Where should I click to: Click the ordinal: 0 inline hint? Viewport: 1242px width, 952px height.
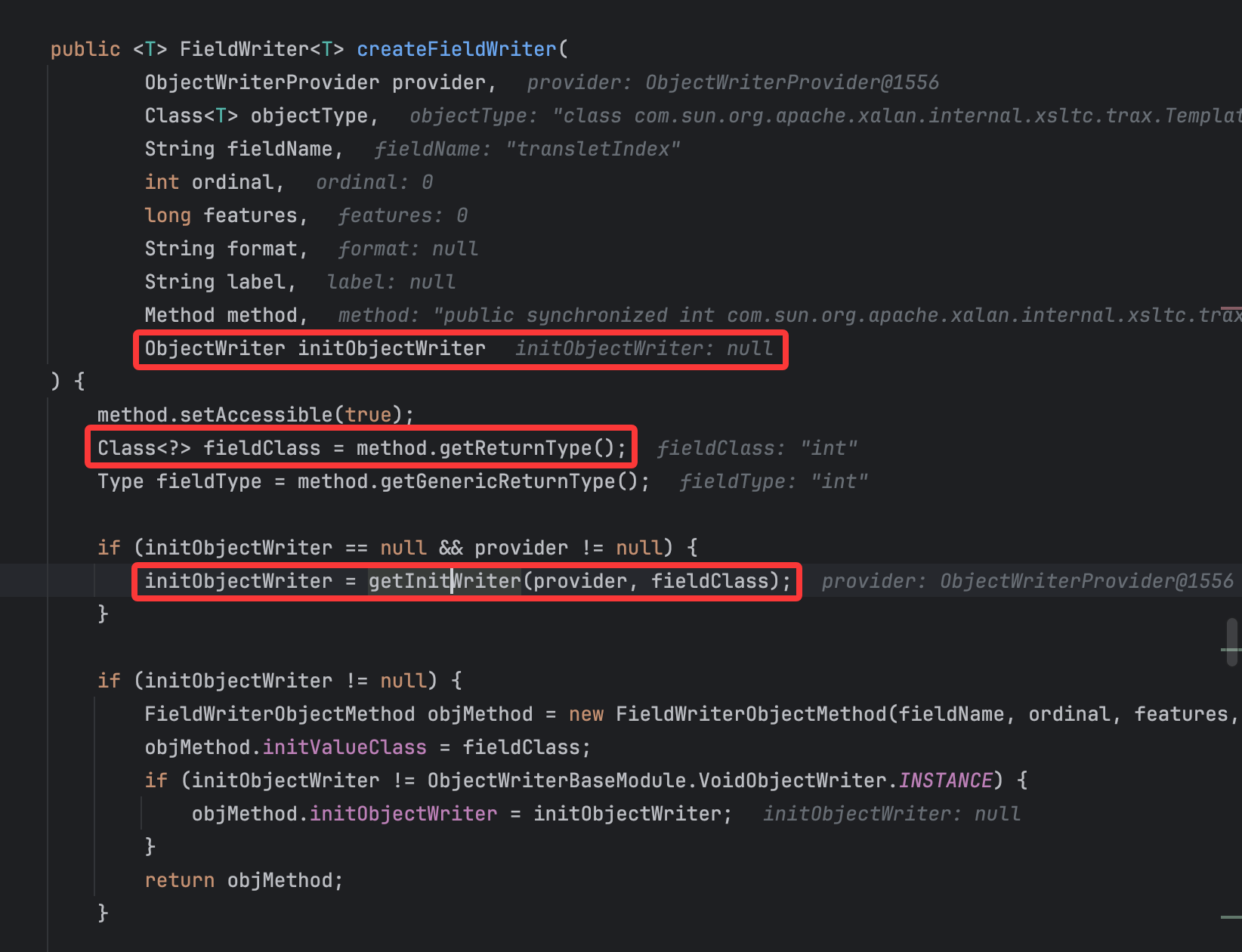(x=374, y=182)
